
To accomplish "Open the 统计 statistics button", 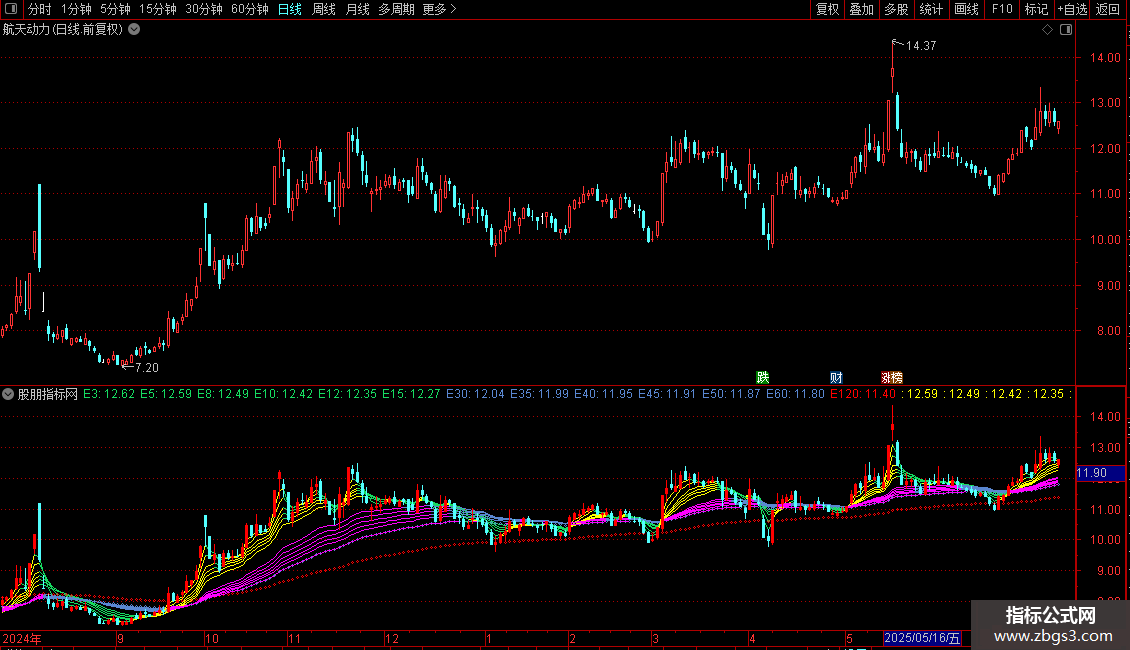I will pos(931,9).
